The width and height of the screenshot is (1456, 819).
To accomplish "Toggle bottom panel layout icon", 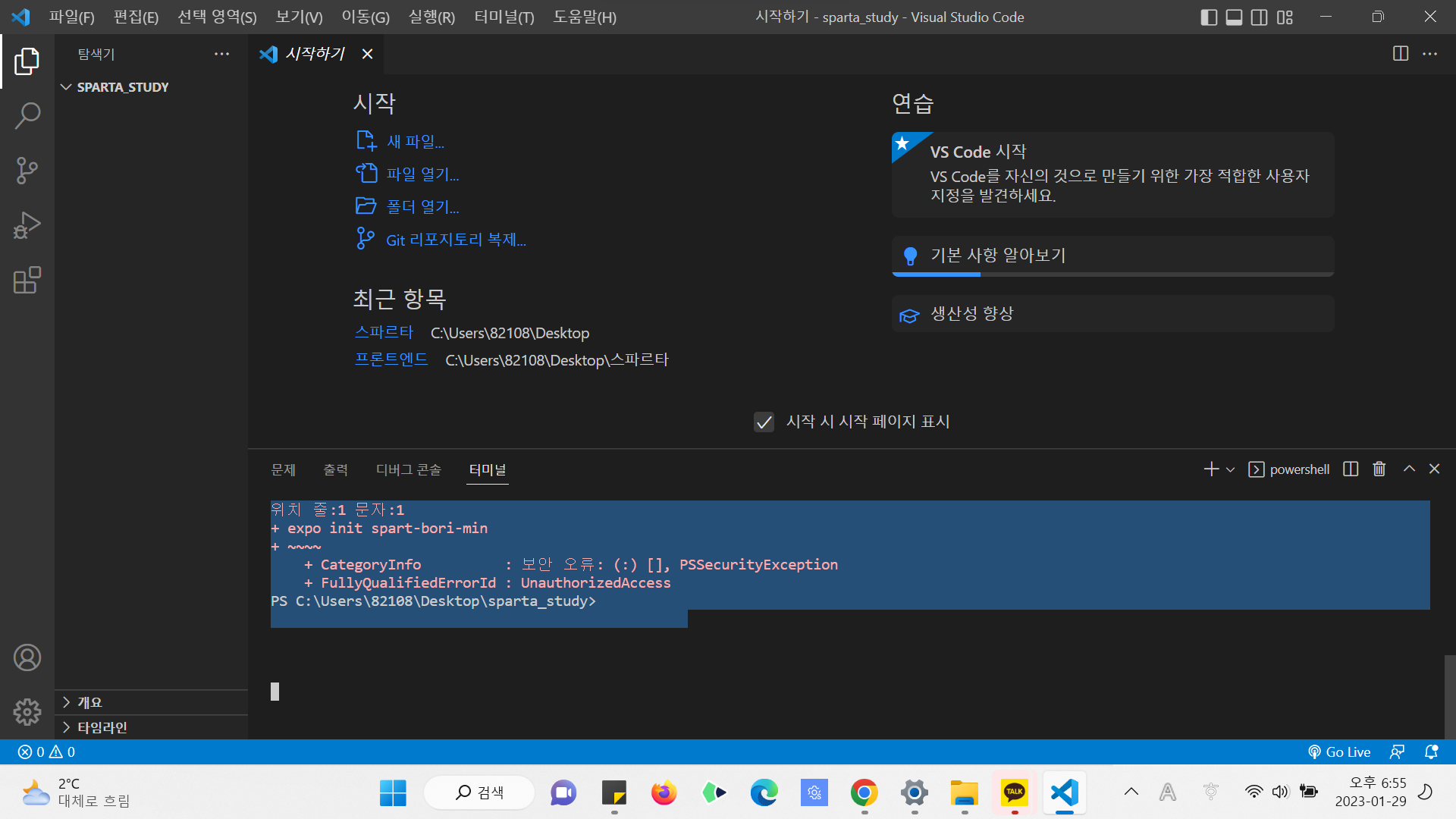I will click(1235, 17).
